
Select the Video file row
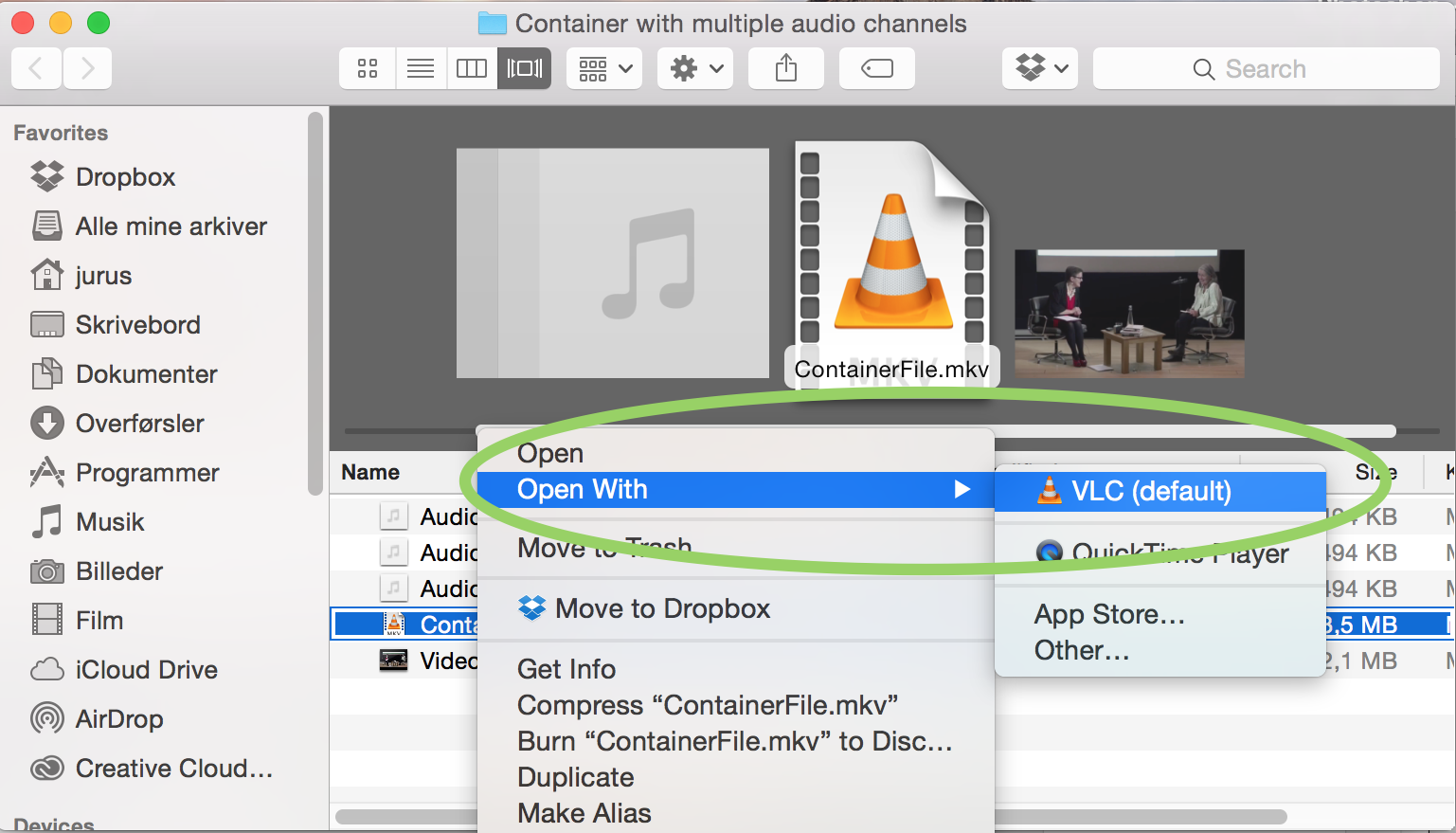point(404,661)
